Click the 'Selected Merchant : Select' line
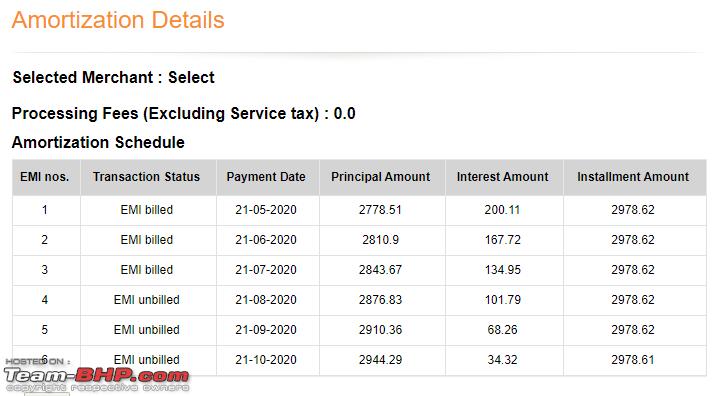Viewport: 721px width, 396px height. pyautogui.click(x=114, y=77)
